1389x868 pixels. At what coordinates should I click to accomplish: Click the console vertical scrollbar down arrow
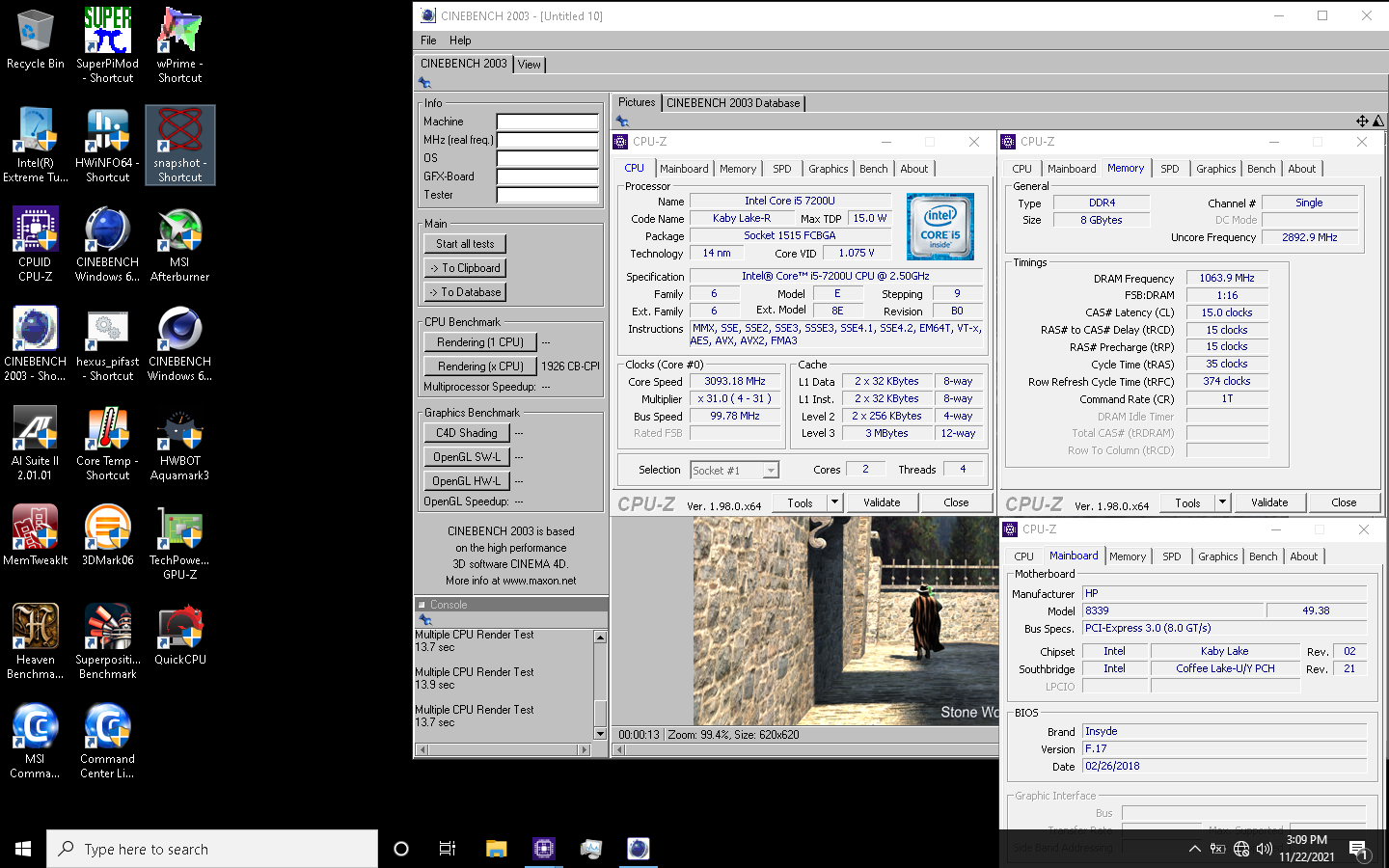pos(600,734)
